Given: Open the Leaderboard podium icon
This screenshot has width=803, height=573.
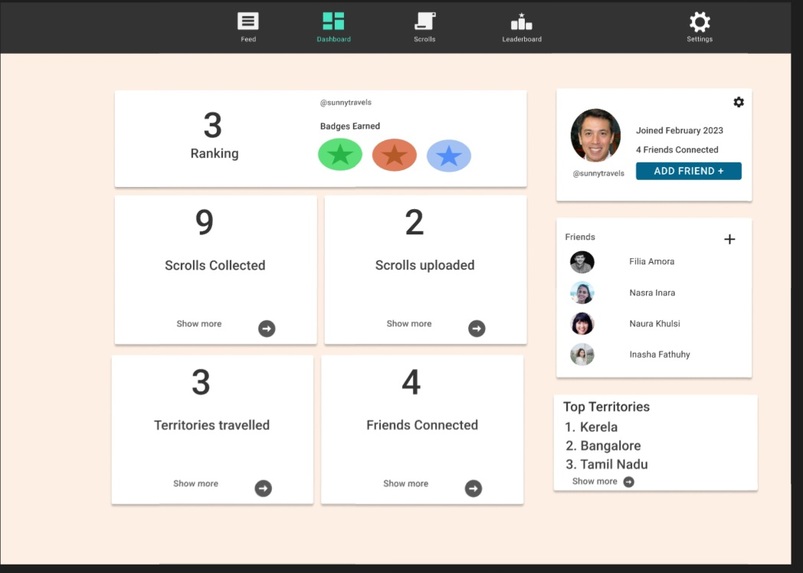Looking at the screenshot, I should pyautogui.click(x=521, y=22).
